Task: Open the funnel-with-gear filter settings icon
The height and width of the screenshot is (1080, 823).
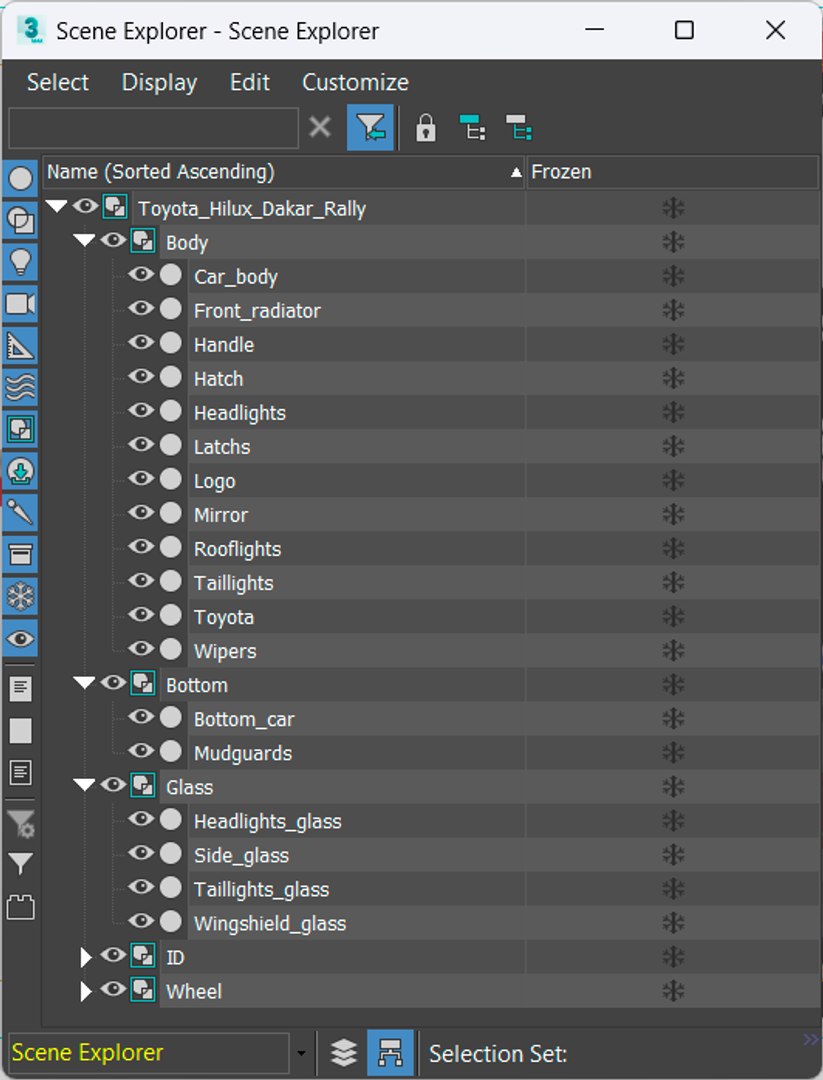Action: tap(21, 823)
